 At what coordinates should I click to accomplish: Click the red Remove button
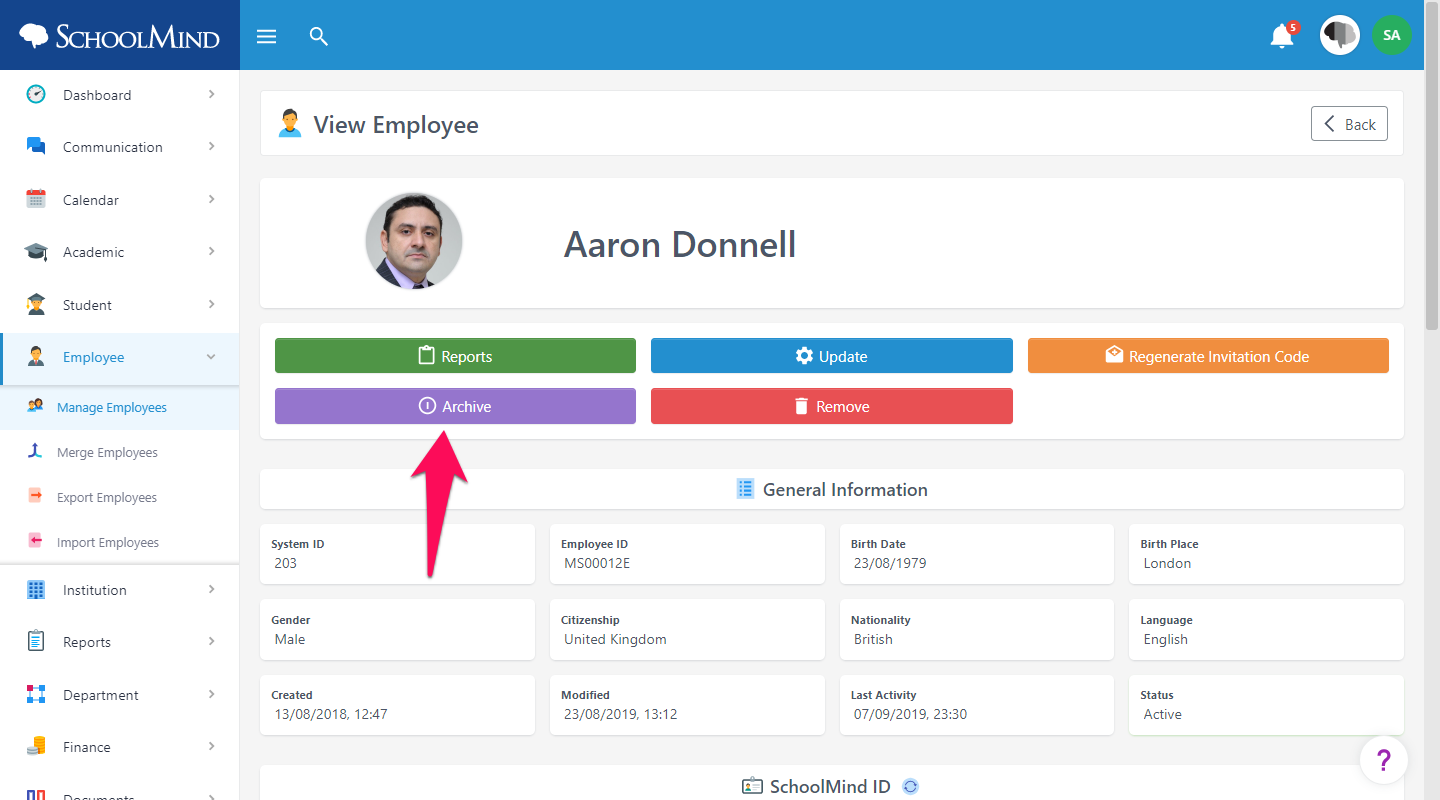(832, 406)
